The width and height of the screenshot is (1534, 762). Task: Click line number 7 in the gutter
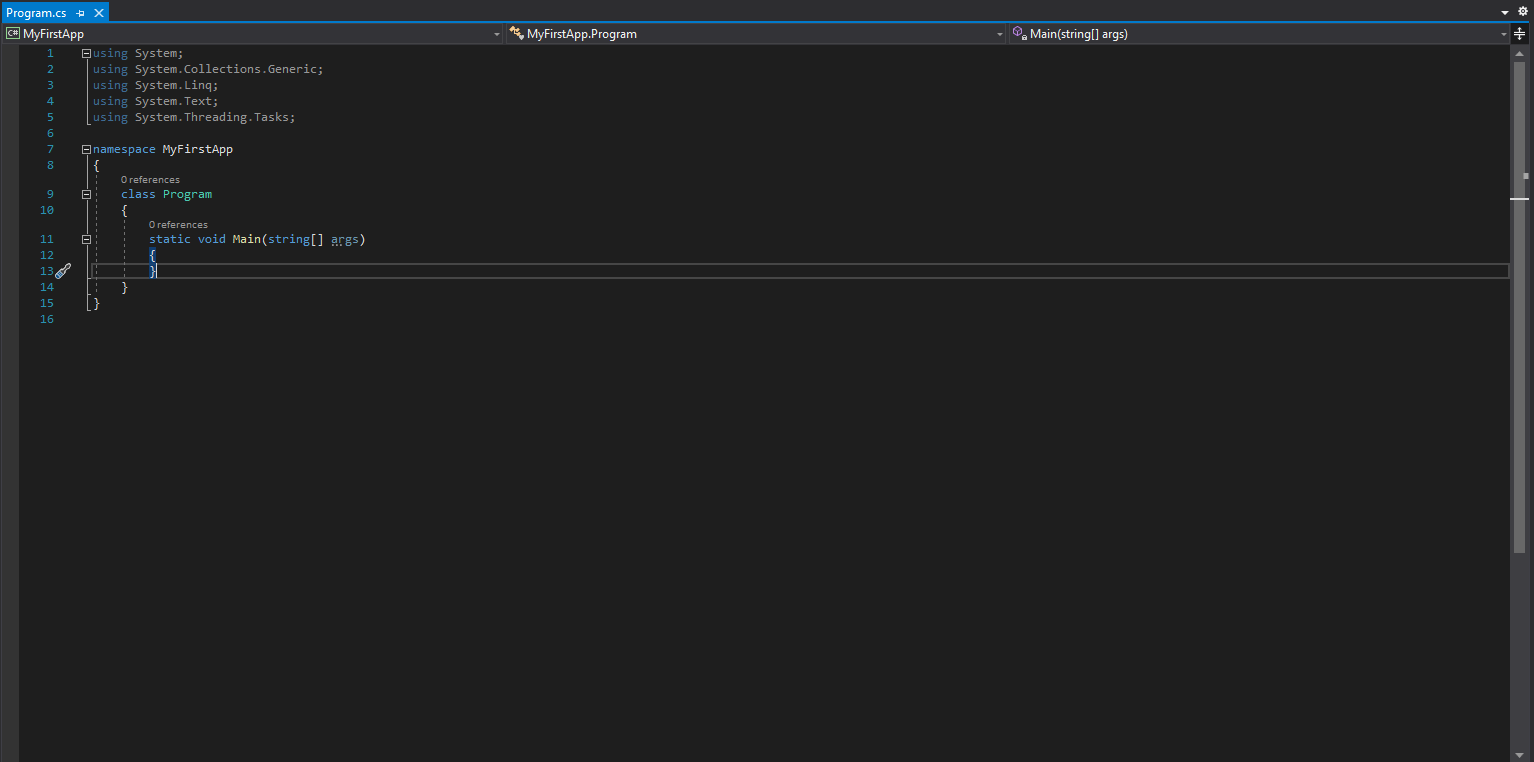click(50, 149)
